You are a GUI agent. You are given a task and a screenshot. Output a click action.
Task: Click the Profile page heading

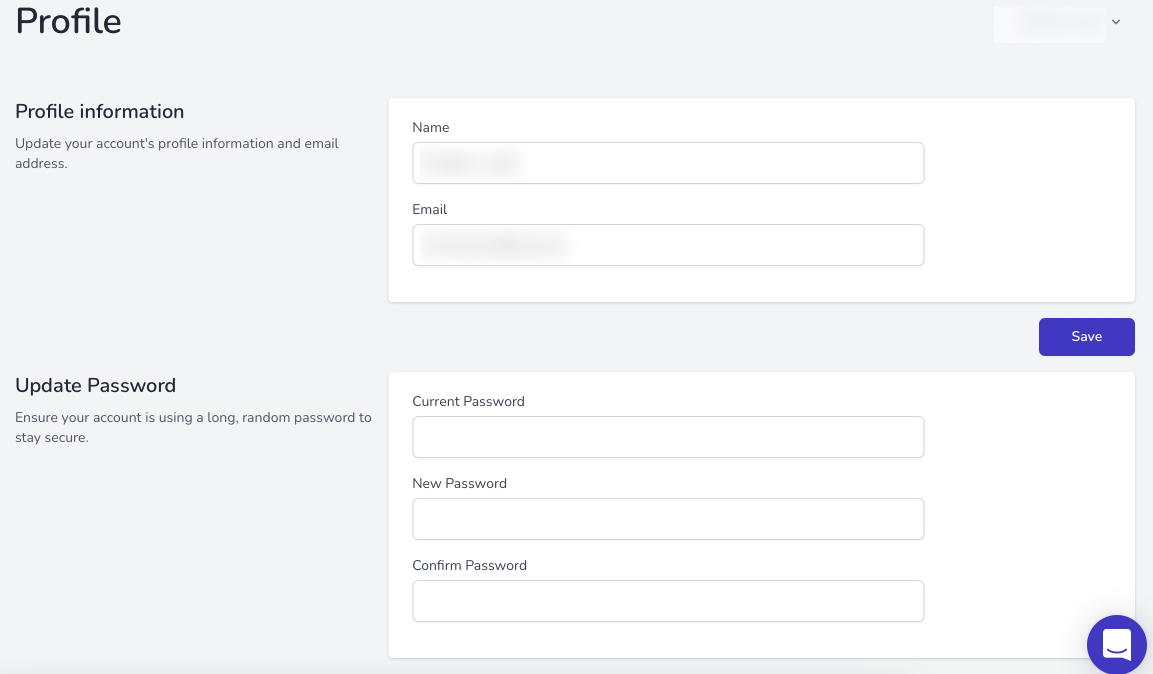tap(68, 21)
